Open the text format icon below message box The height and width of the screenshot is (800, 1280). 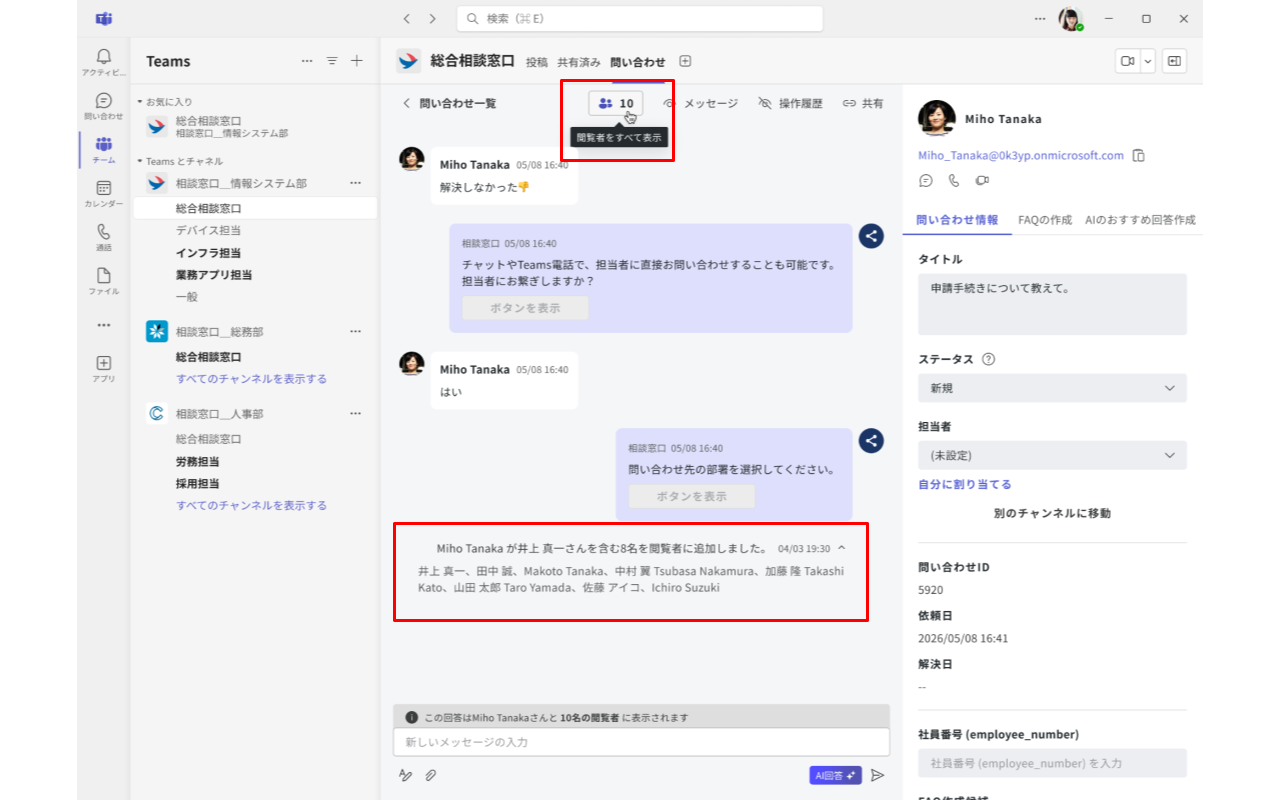405,775
